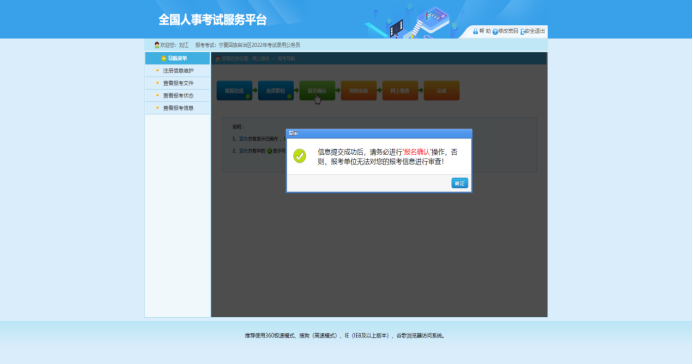Click the 网上缴费 step box
The image size is (693, 364).
coord(400,91)
